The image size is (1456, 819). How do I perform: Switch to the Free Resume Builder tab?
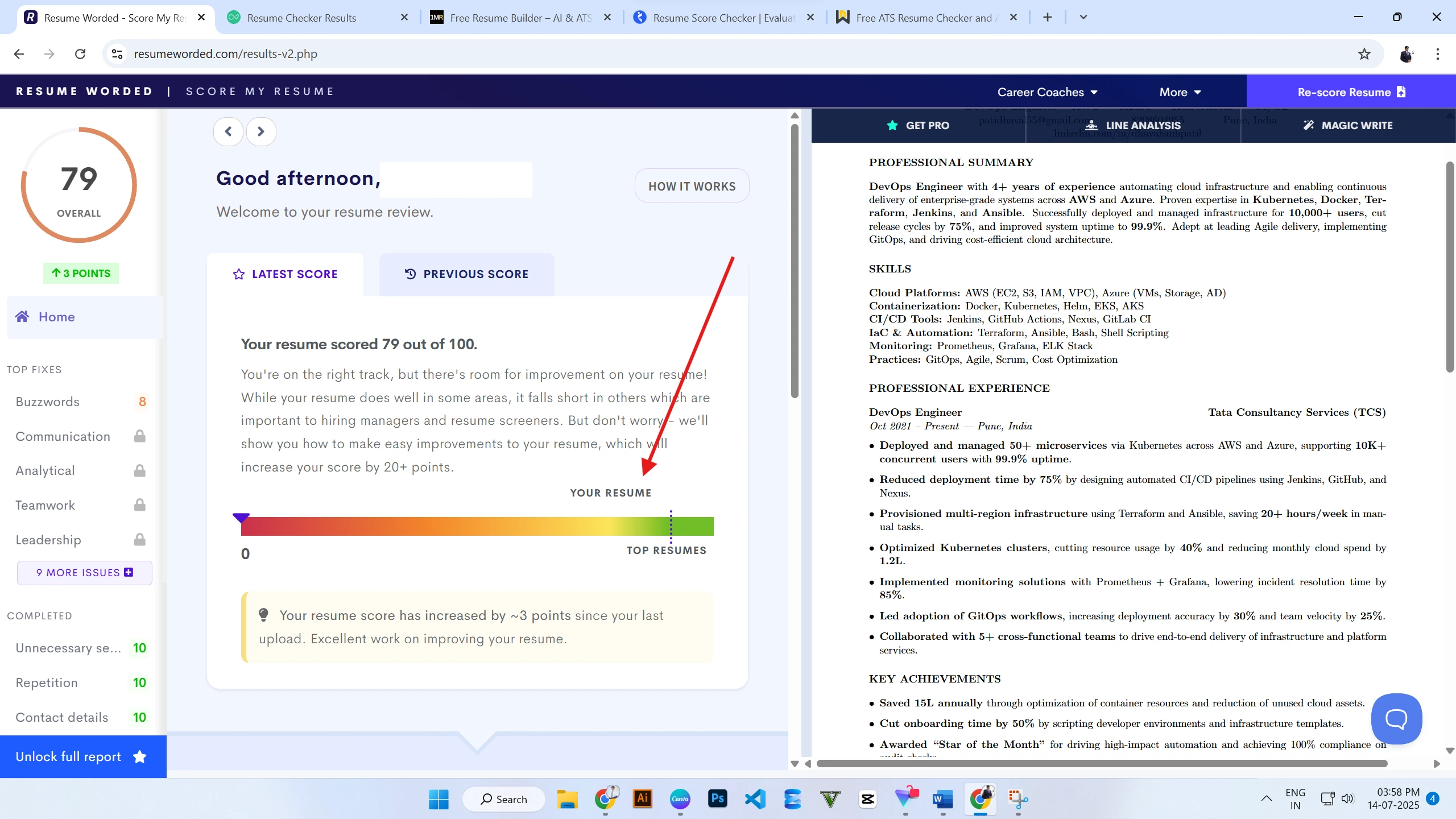(x=520, y=18)
